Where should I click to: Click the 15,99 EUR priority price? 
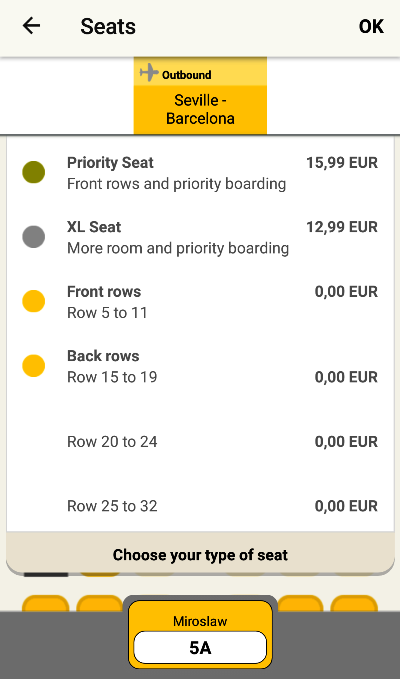(342, 163)
